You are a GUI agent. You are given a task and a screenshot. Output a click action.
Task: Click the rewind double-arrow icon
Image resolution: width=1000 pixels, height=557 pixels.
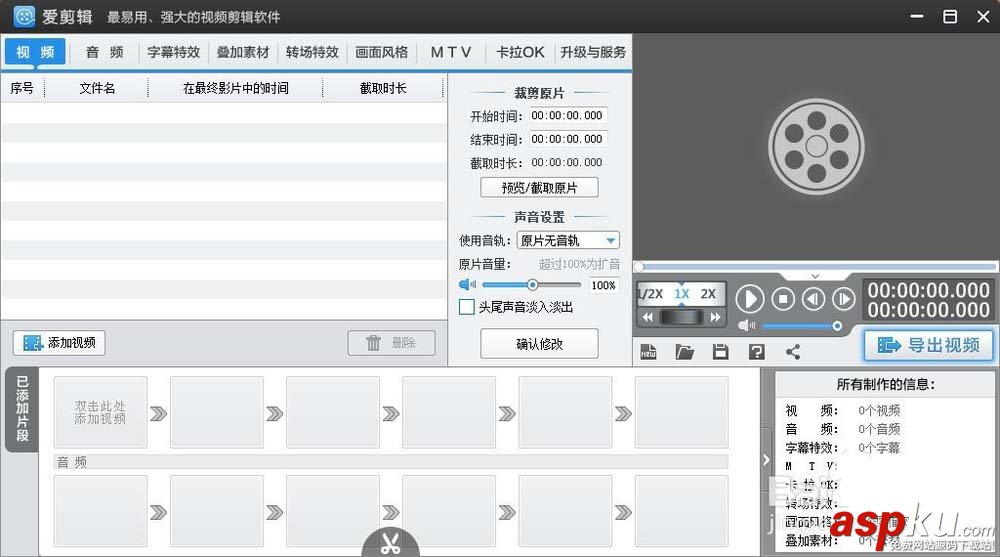648,317
